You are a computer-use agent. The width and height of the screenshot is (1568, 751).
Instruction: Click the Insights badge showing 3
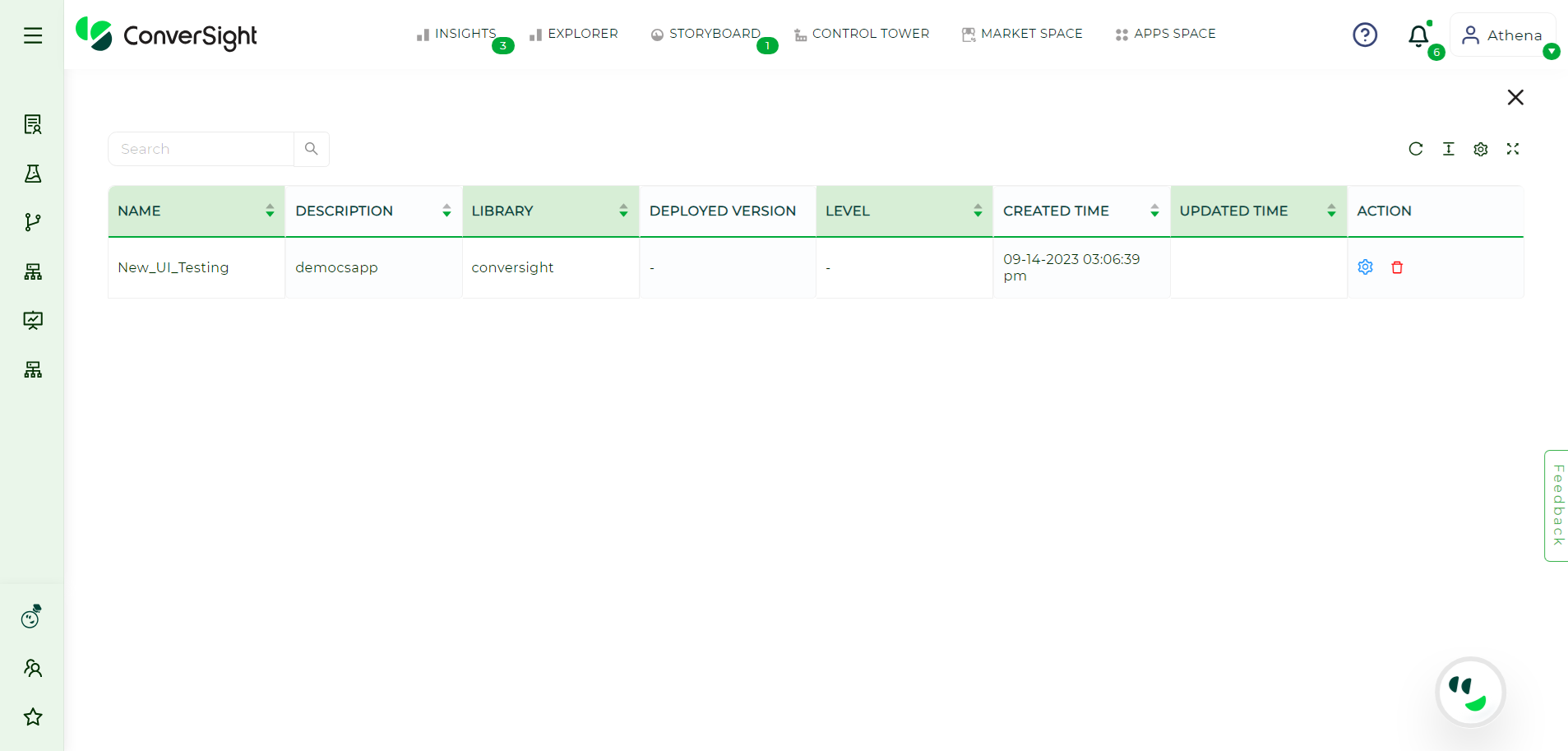coord(503,46)
